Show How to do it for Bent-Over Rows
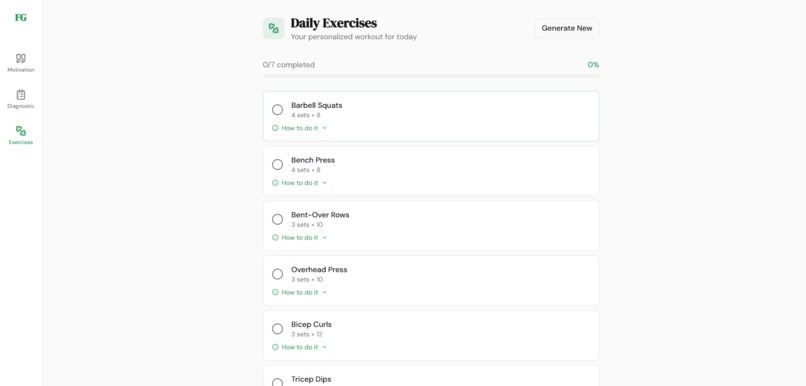The image size is (806, 386). (x=299, y=237)
